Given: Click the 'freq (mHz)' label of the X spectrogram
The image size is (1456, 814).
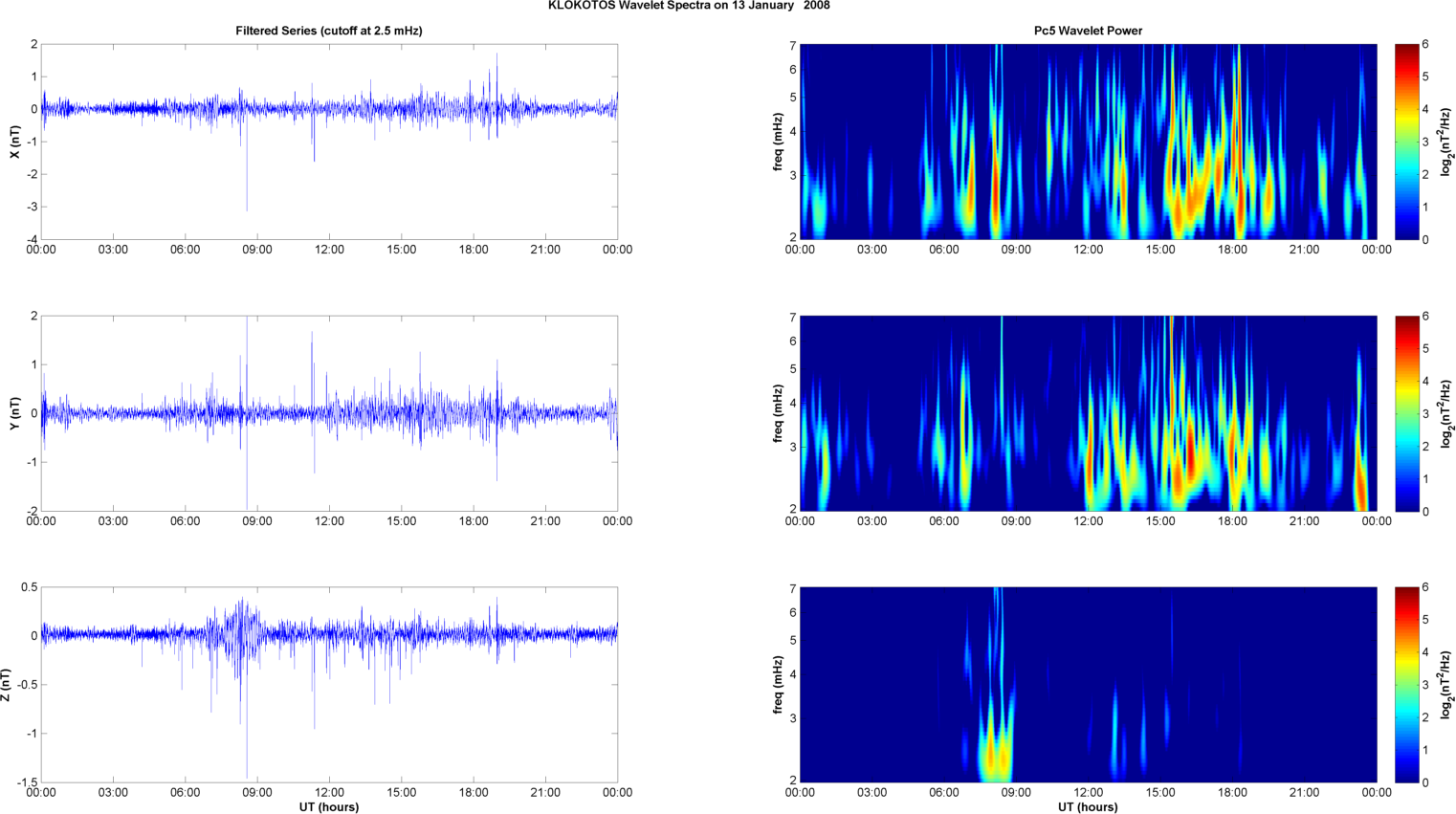Looking at the screenshot, I should point(779,142).
